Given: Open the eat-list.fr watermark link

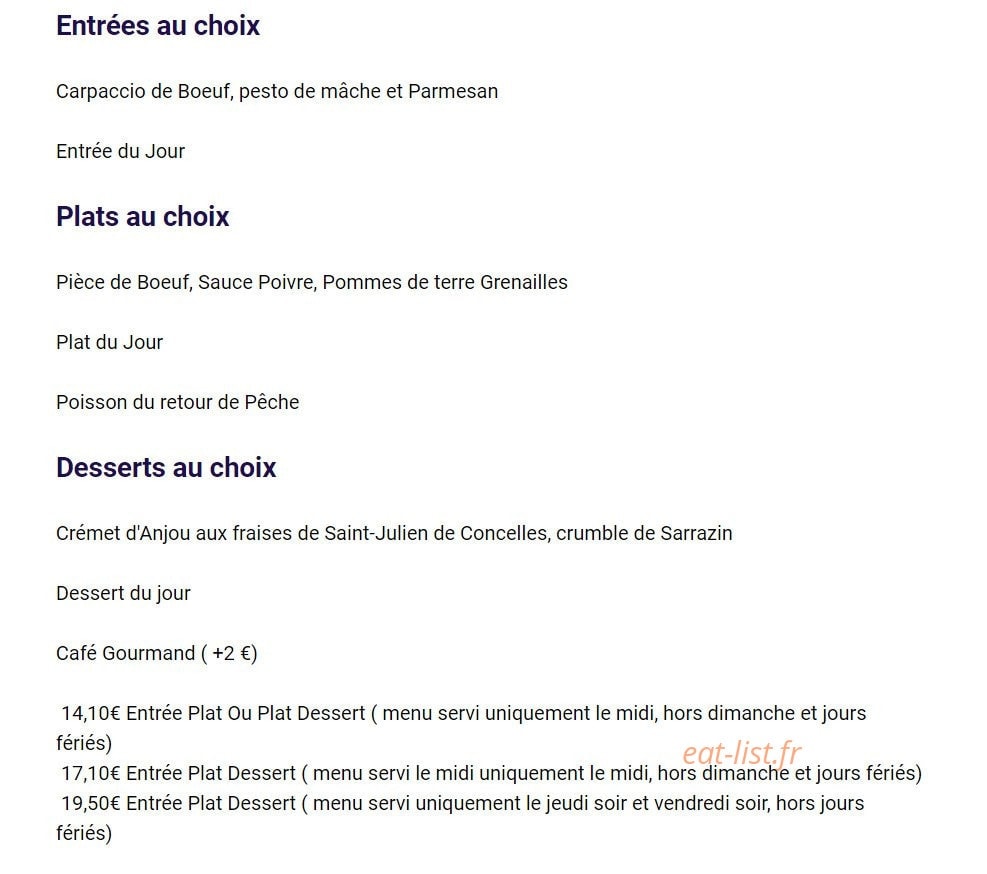Looking at the screenshot, I should 742,752.
